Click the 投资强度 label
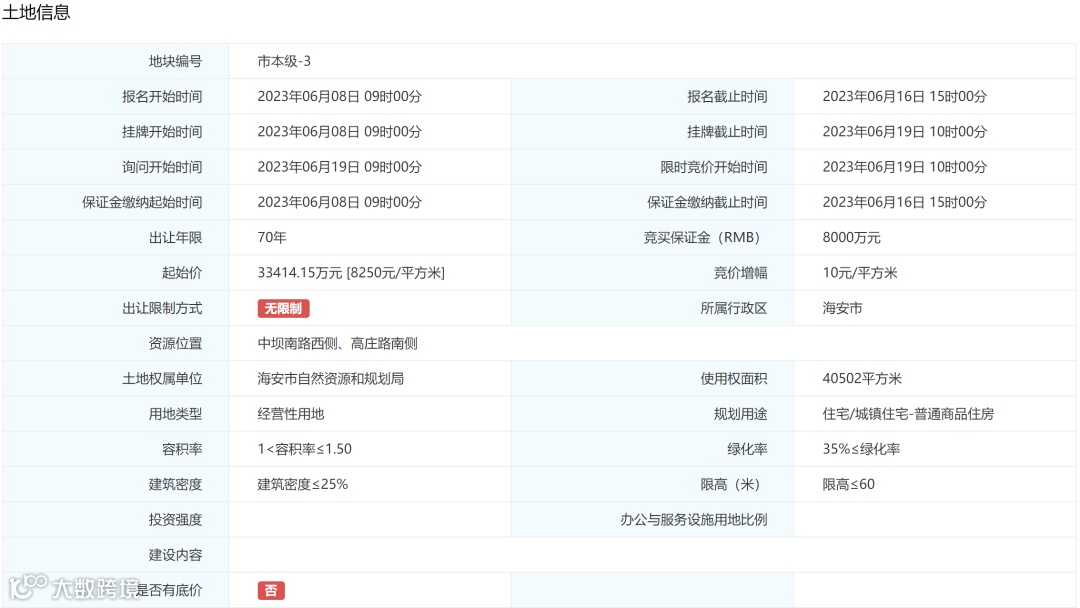The height and width of the screenshot is (608, 1080). [176, 520]
